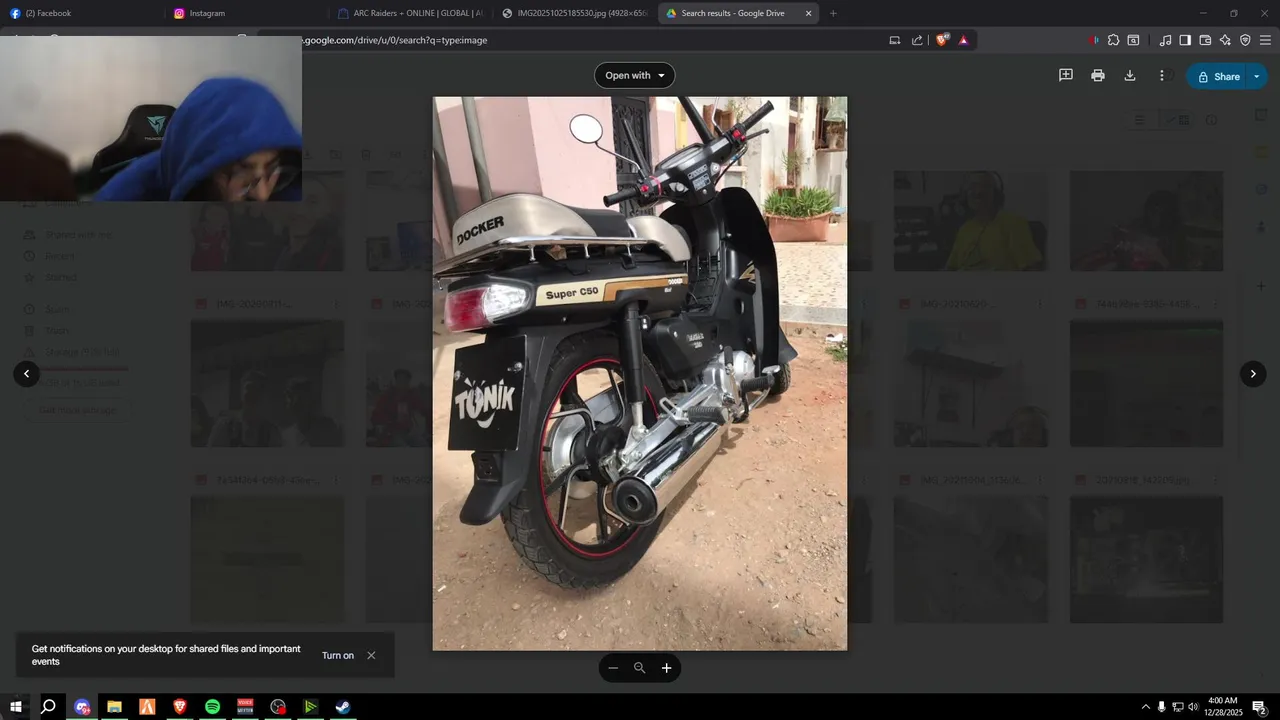Open Windows Start menu
The height and width of the screenshot is (720, 1280).
(16, 707)
